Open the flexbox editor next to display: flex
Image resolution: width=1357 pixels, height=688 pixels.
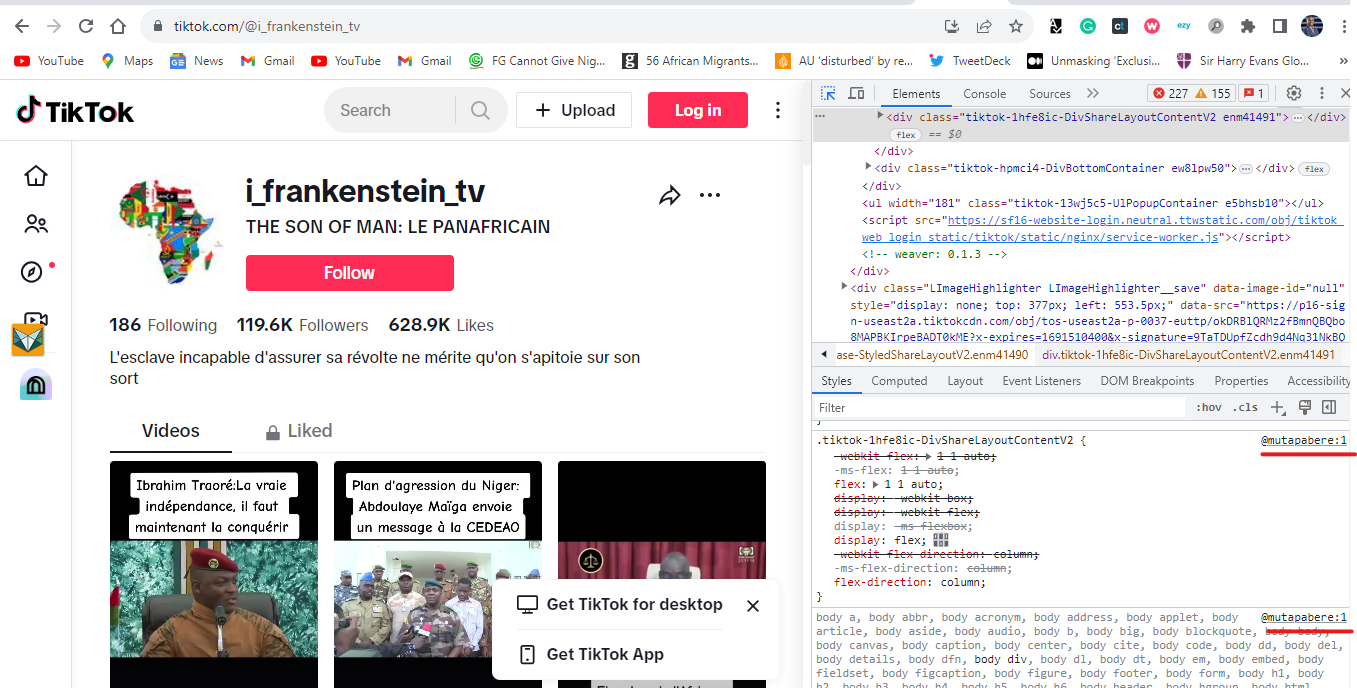[940, 540]
